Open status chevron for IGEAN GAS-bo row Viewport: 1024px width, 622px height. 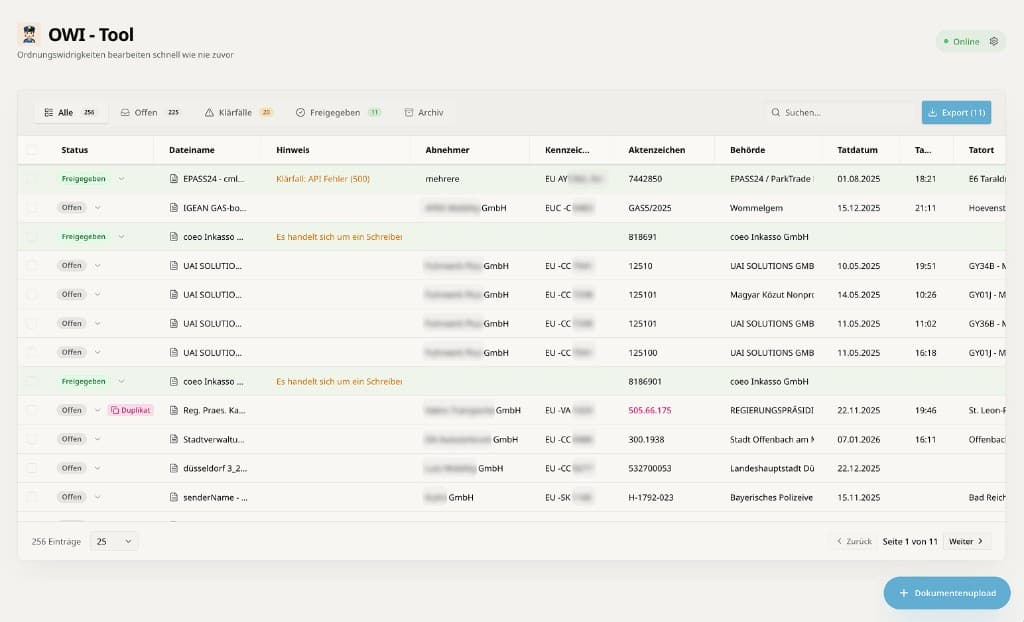(x=98, y=208)
